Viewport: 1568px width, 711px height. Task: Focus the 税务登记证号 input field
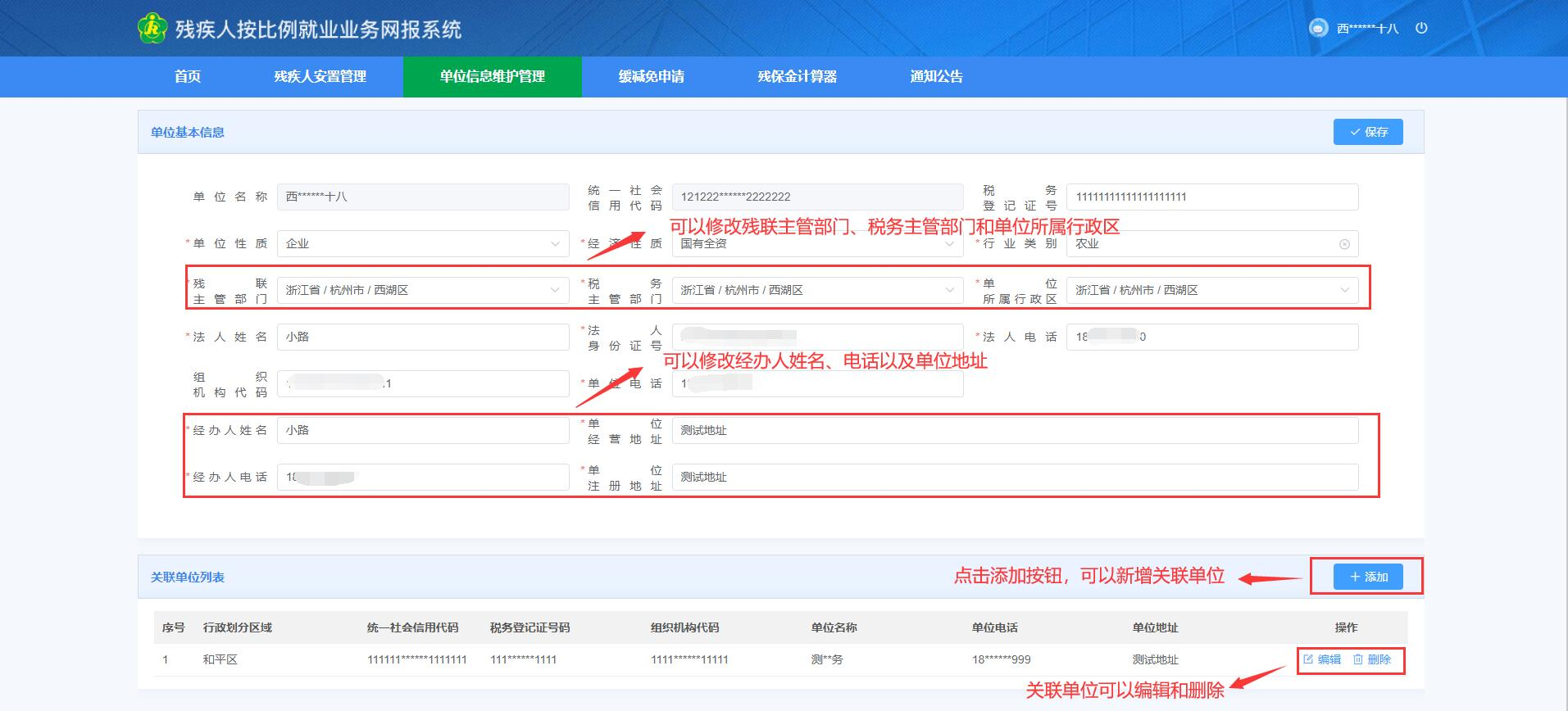(x=1211, y=197)
